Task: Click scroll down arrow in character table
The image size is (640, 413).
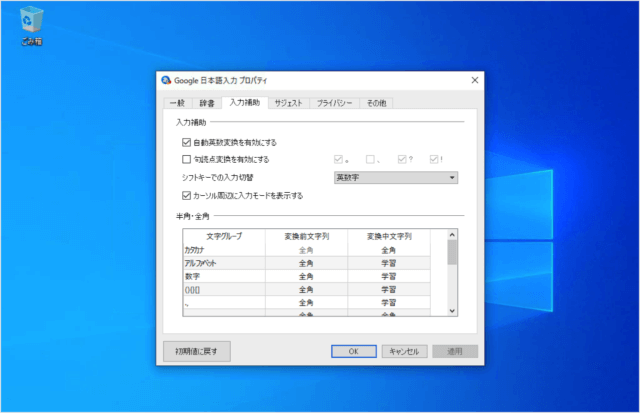Action: (x=452, y=311)
